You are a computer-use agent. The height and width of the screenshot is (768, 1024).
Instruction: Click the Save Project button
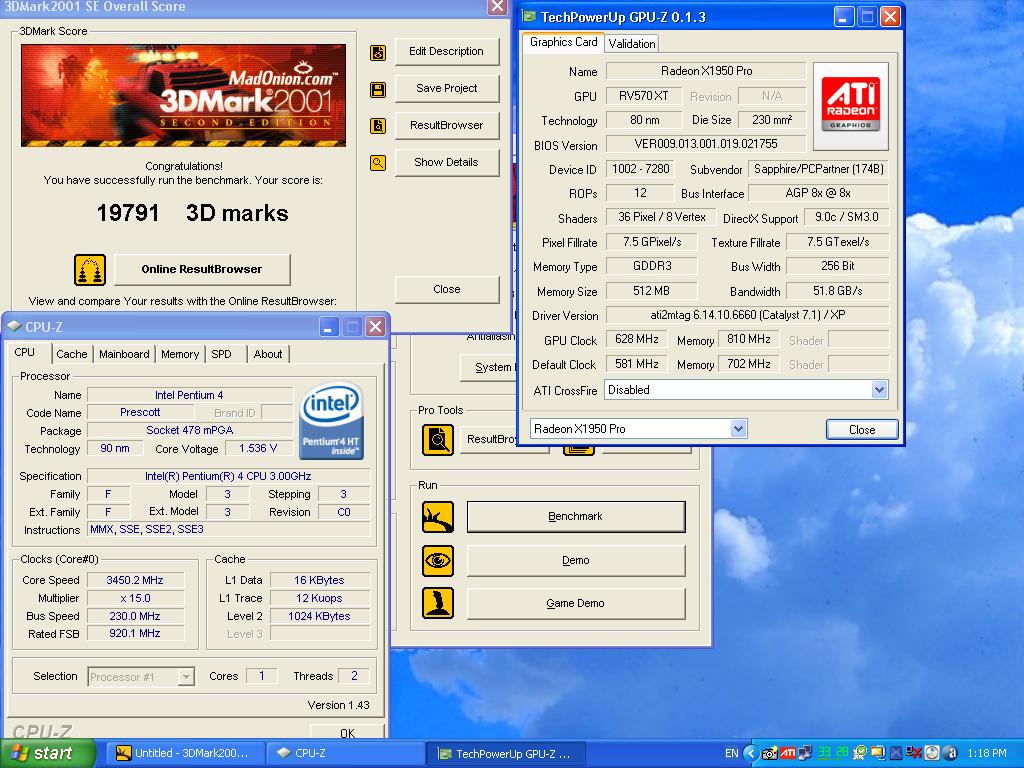[x=447, y=88]
